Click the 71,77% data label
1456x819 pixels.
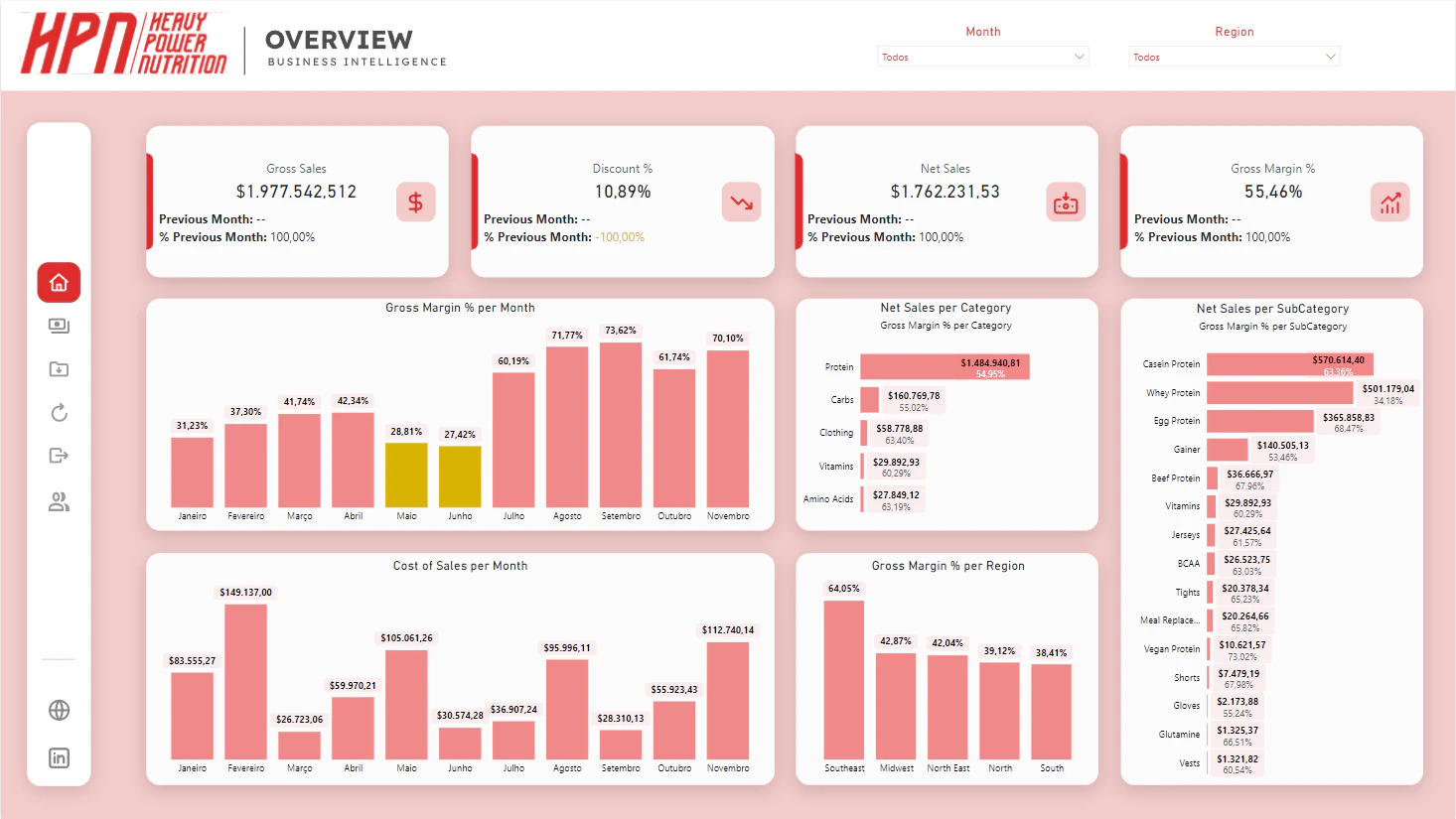tap(567, 336)
